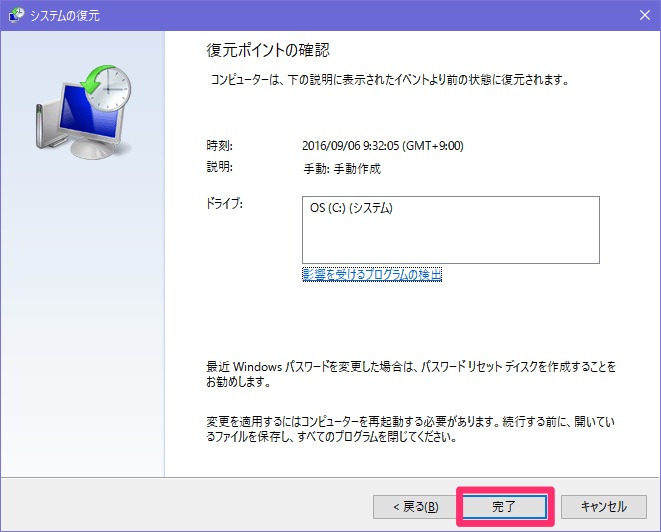661x532 pixels.
Task: Click the computer and clock restore illustration
Action: coord(83,111)
